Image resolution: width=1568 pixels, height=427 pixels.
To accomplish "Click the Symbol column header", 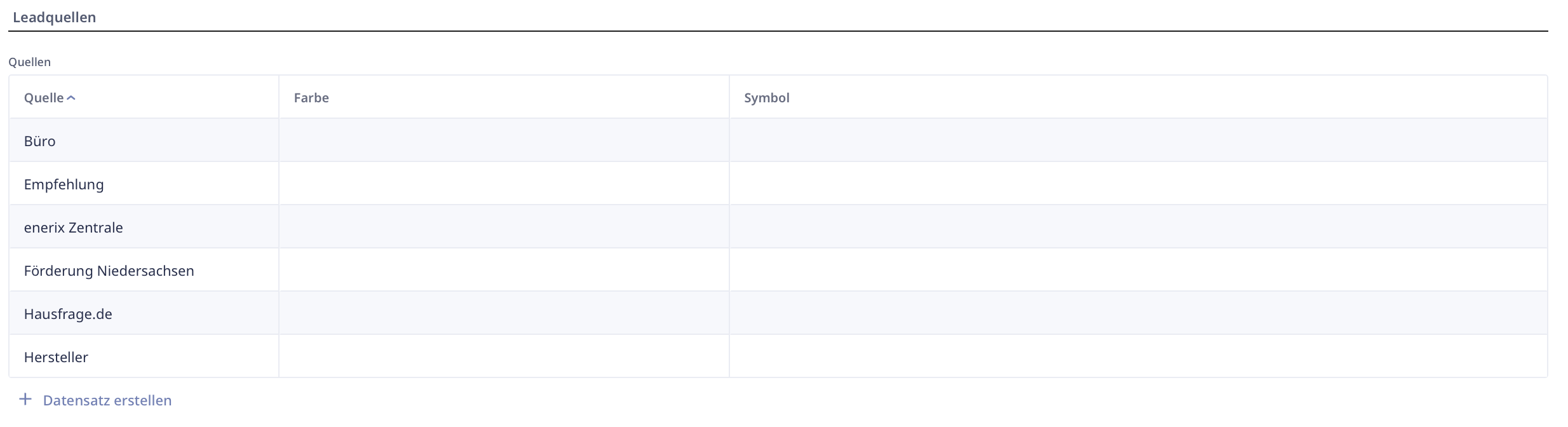I will pos(766,98).
